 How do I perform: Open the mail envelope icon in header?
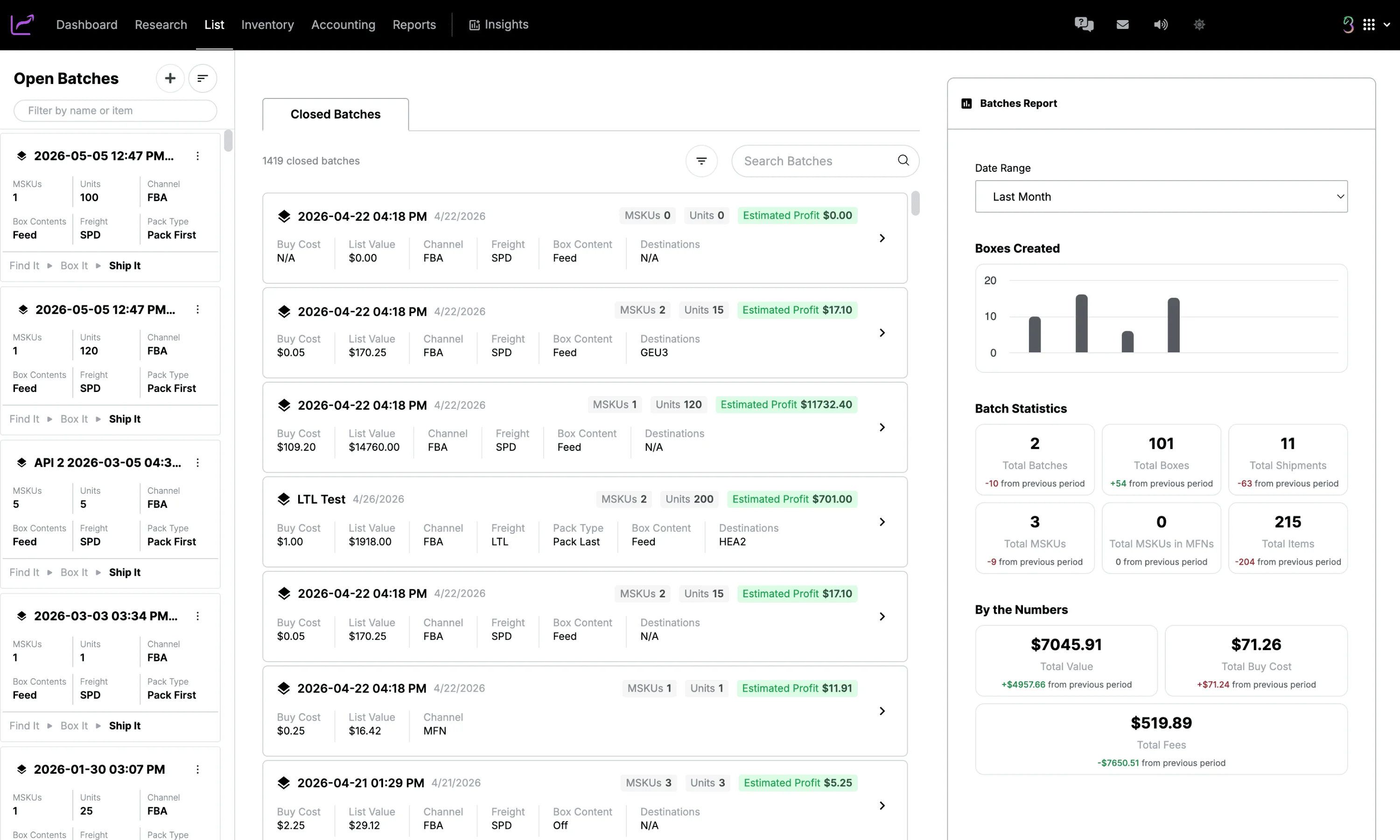1123,24
